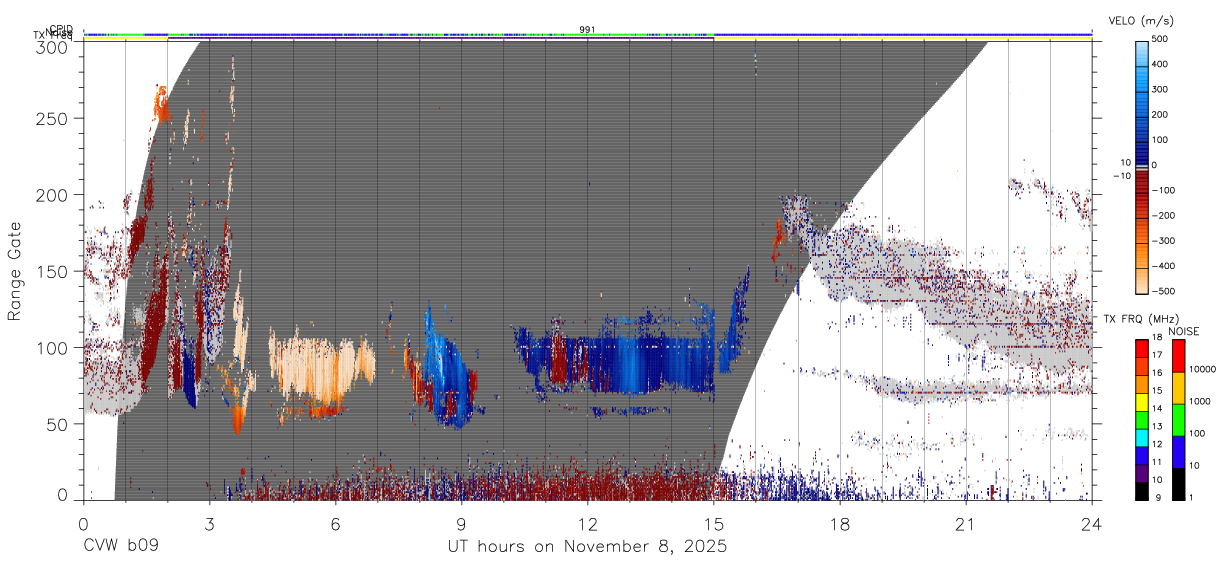Click the 'CVW b09' radar label

pos(121,547)
